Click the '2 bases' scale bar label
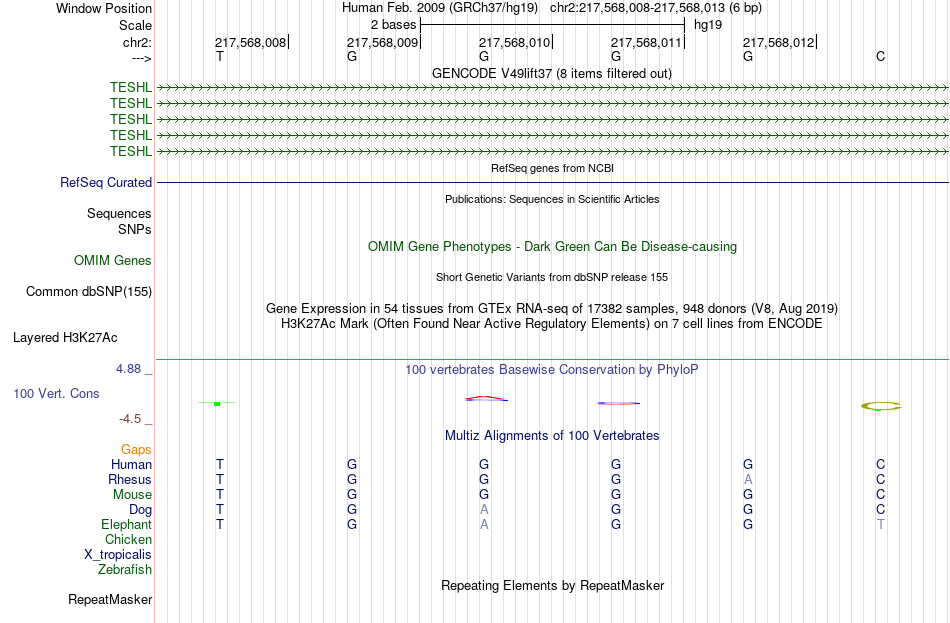The image size is (950, 623). click(x=393, y=25)
